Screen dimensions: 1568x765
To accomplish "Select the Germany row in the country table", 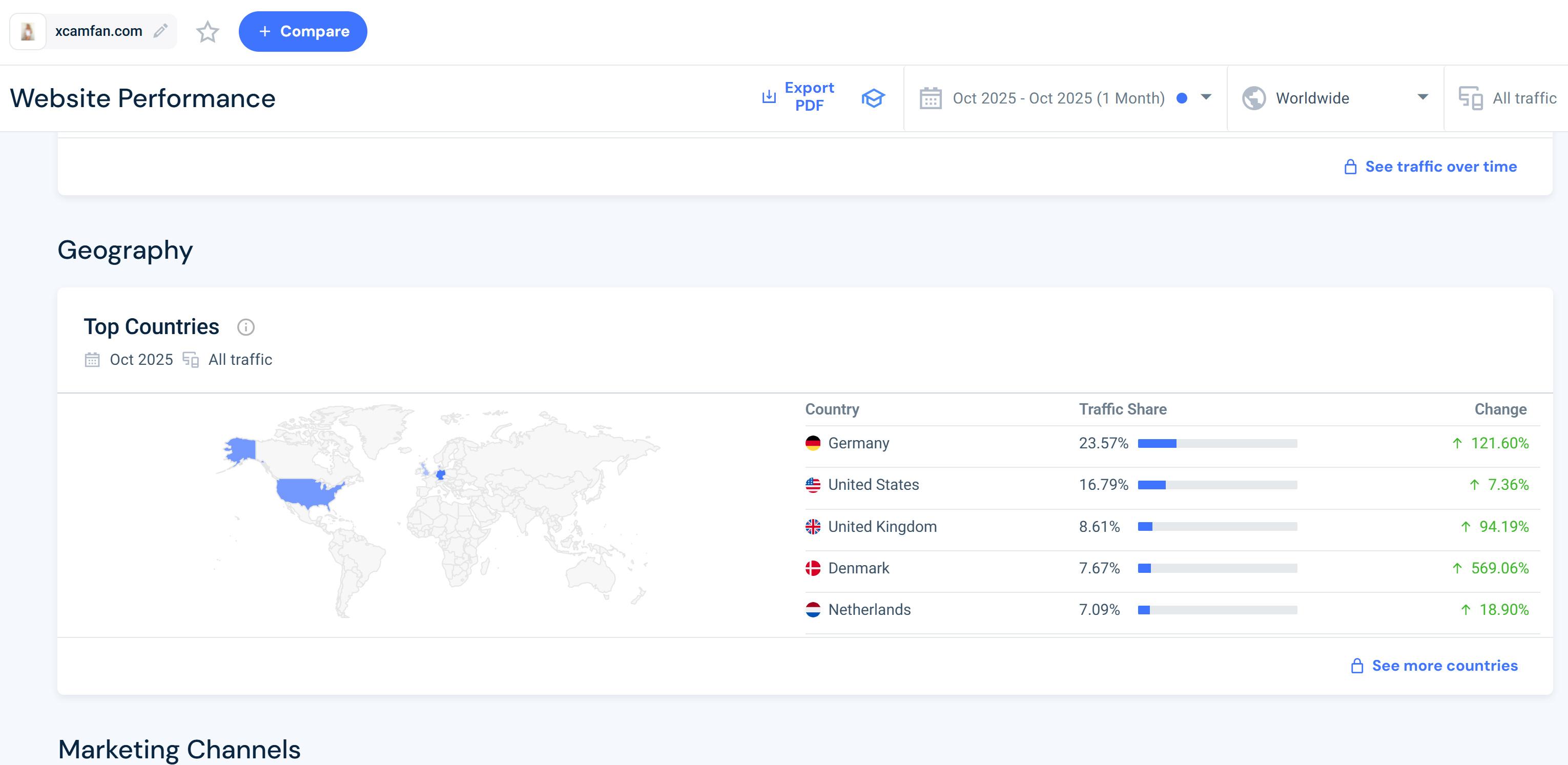I will point(858,443).
